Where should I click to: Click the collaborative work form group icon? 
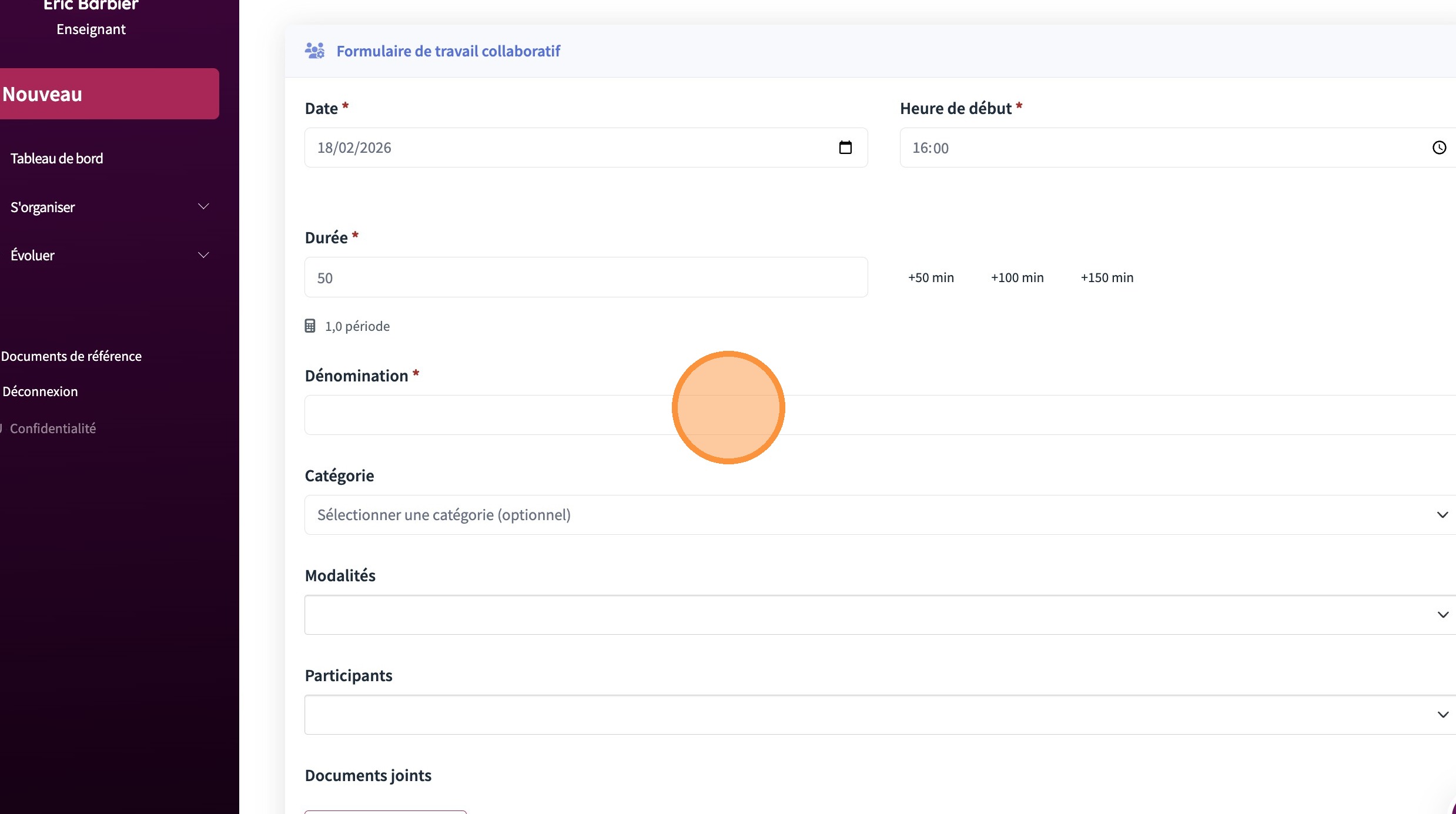pyautogui.click(x=314, y=51)
